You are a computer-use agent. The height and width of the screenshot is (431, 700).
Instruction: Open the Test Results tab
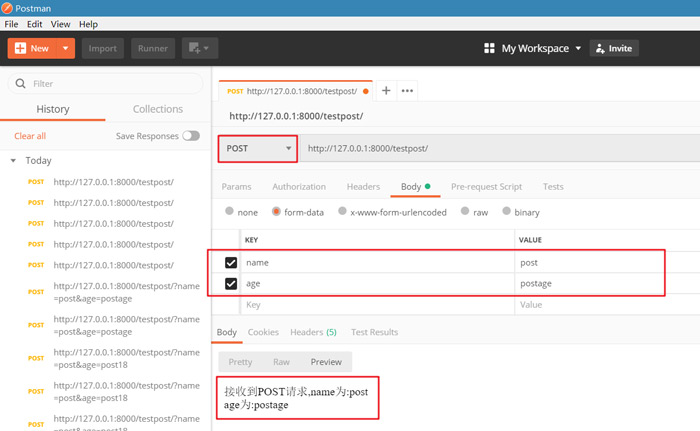374,332
